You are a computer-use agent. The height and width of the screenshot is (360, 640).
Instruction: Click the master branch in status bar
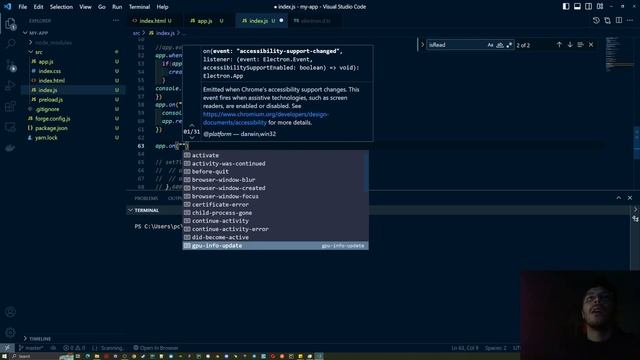pos(31,348)
